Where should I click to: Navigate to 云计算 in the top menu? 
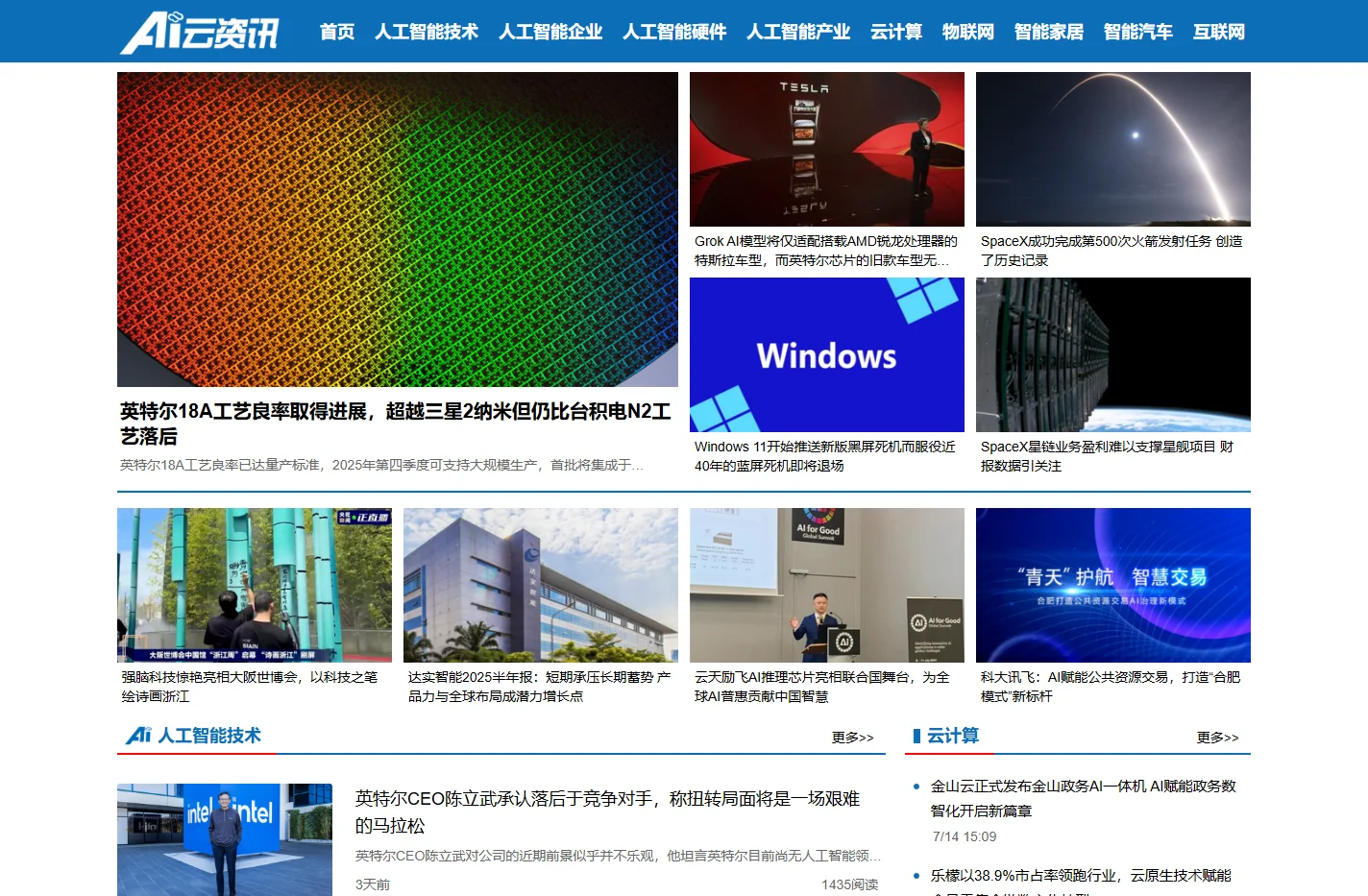pos(896,32)
